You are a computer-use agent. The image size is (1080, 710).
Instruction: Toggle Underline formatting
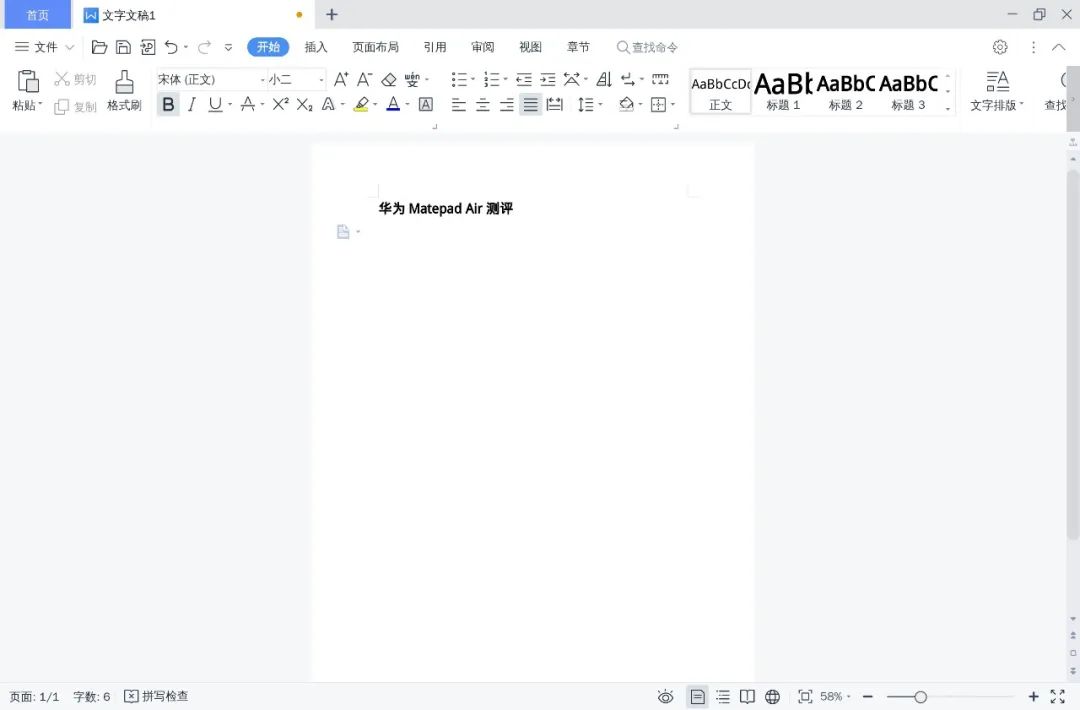coord(215,105)
